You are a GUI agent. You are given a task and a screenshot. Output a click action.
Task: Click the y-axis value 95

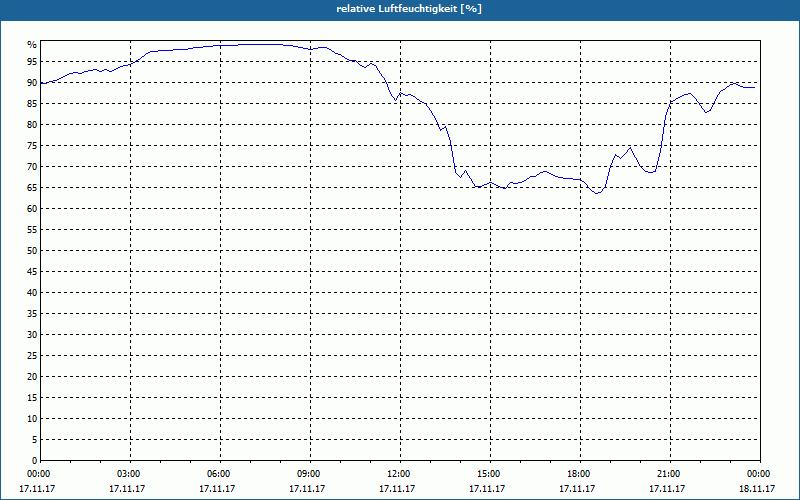tap(32, 62)
